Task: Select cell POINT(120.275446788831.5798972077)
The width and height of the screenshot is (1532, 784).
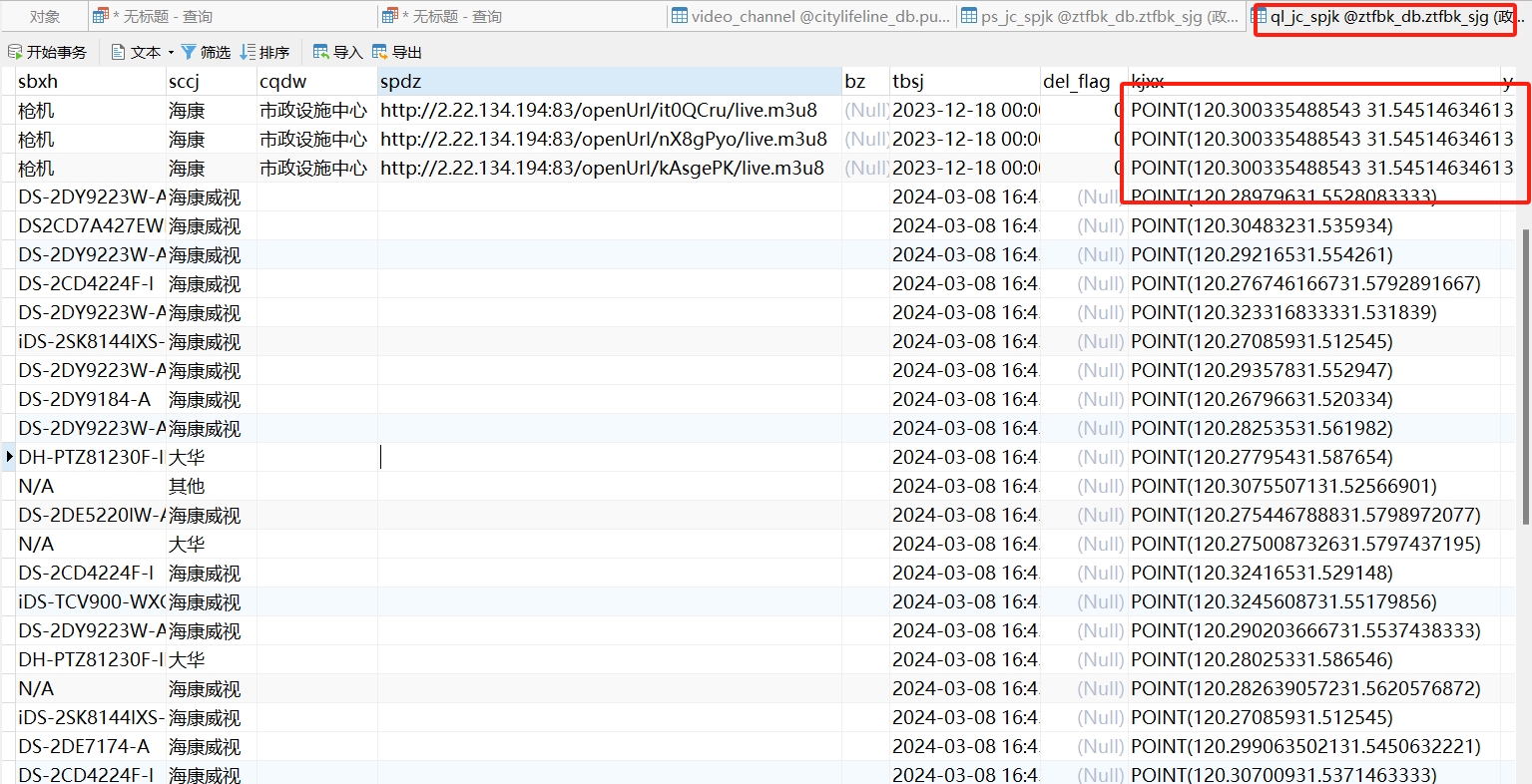Action: click(x=1314, y=515)
